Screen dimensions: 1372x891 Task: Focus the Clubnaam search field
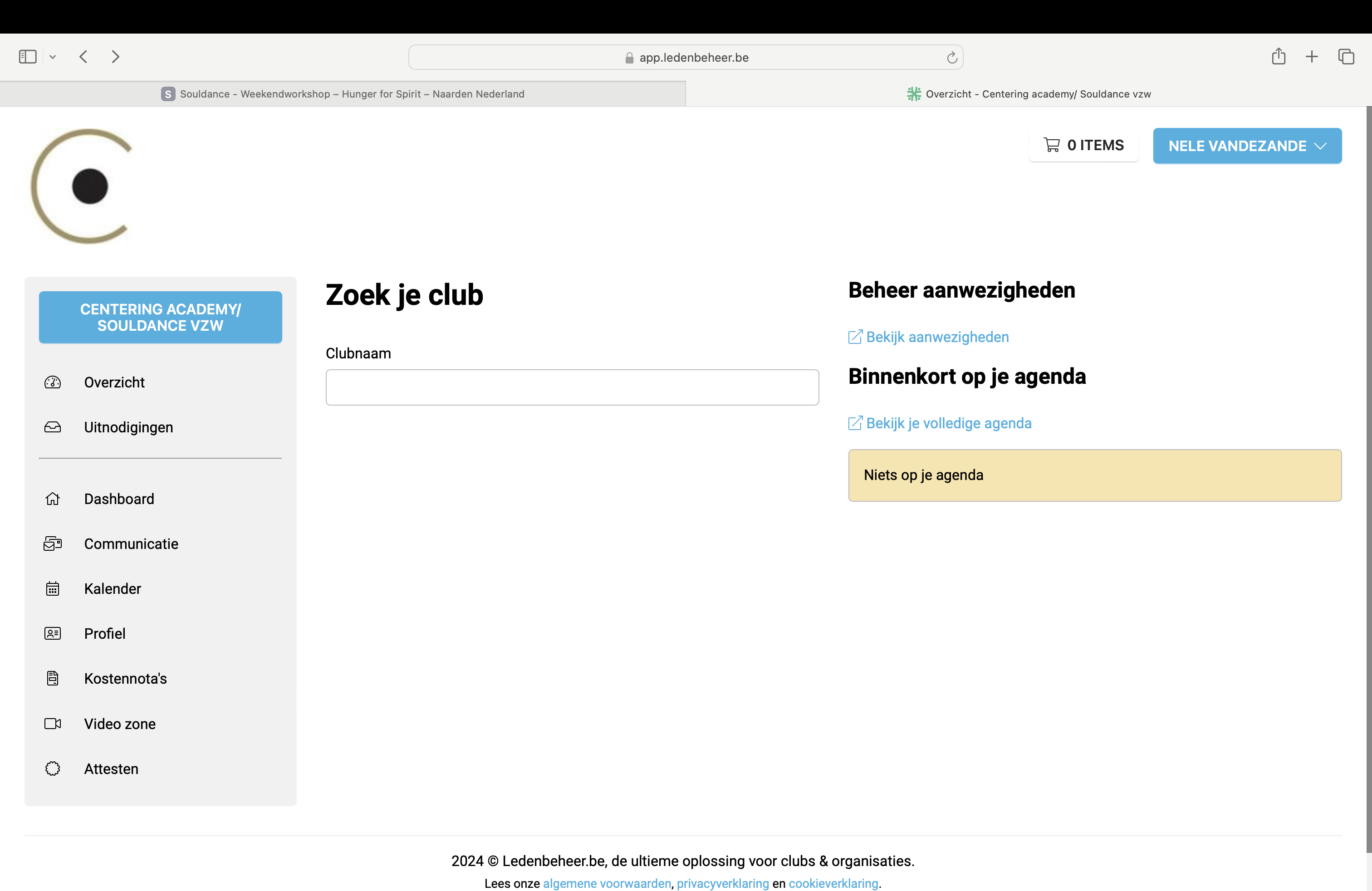coord(572,387)
